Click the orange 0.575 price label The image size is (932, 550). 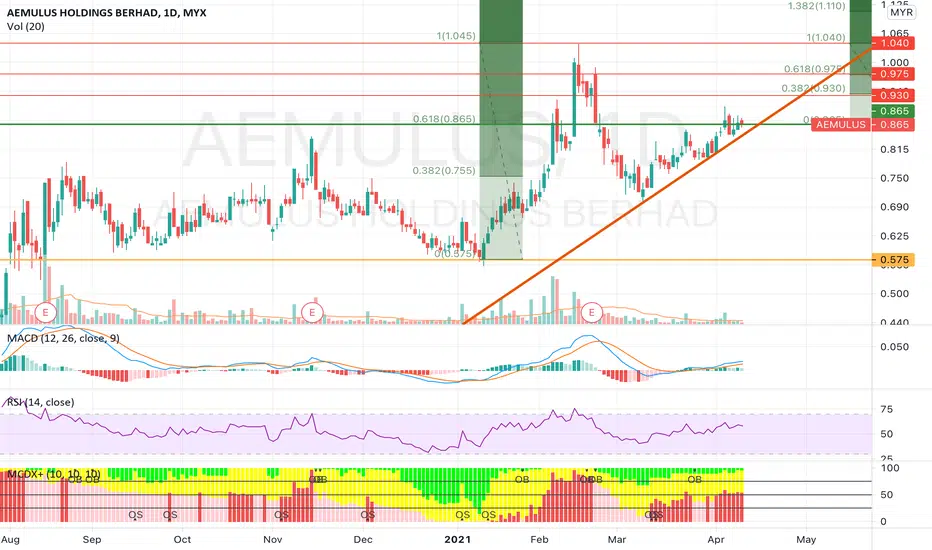(x=893, y=260)
